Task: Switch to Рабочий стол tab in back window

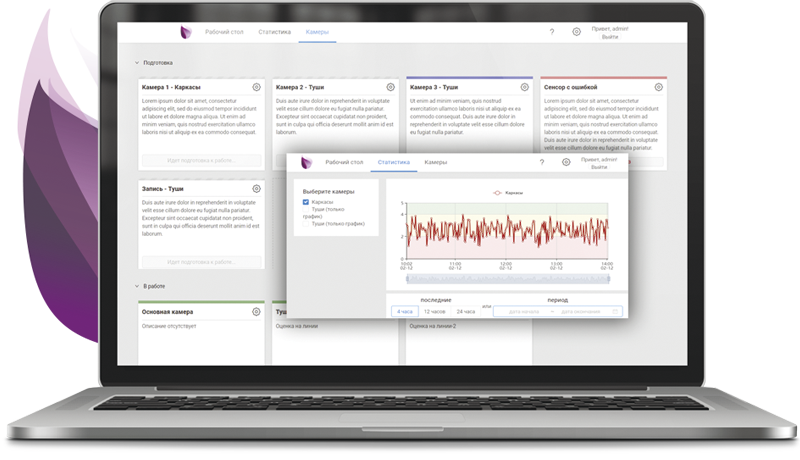Action: point(224,32)
